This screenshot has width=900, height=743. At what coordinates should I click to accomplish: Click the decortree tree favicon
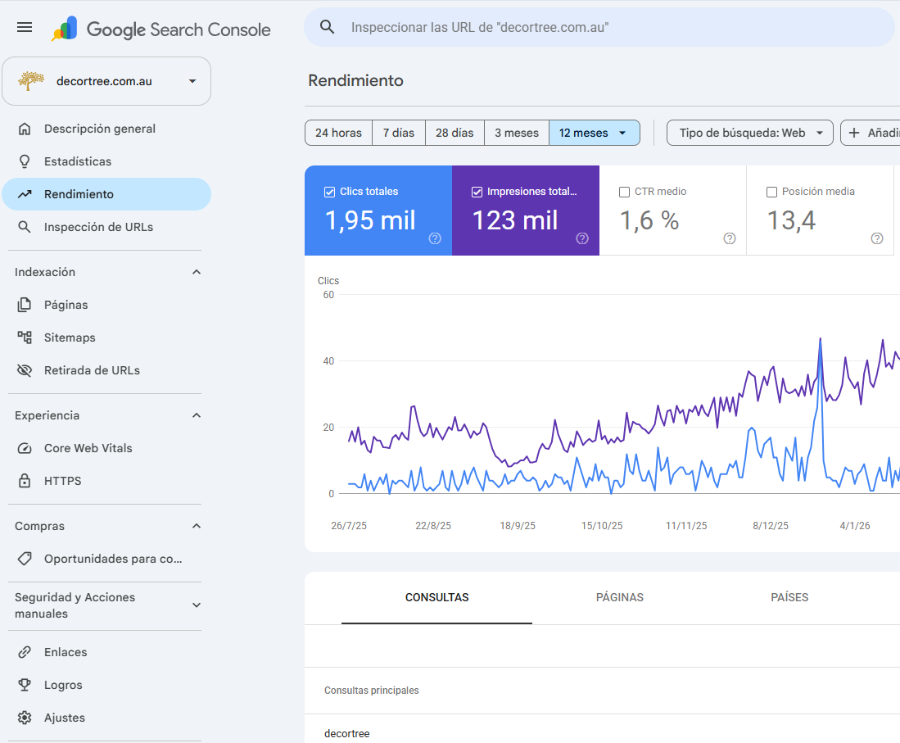pos(31,81)
